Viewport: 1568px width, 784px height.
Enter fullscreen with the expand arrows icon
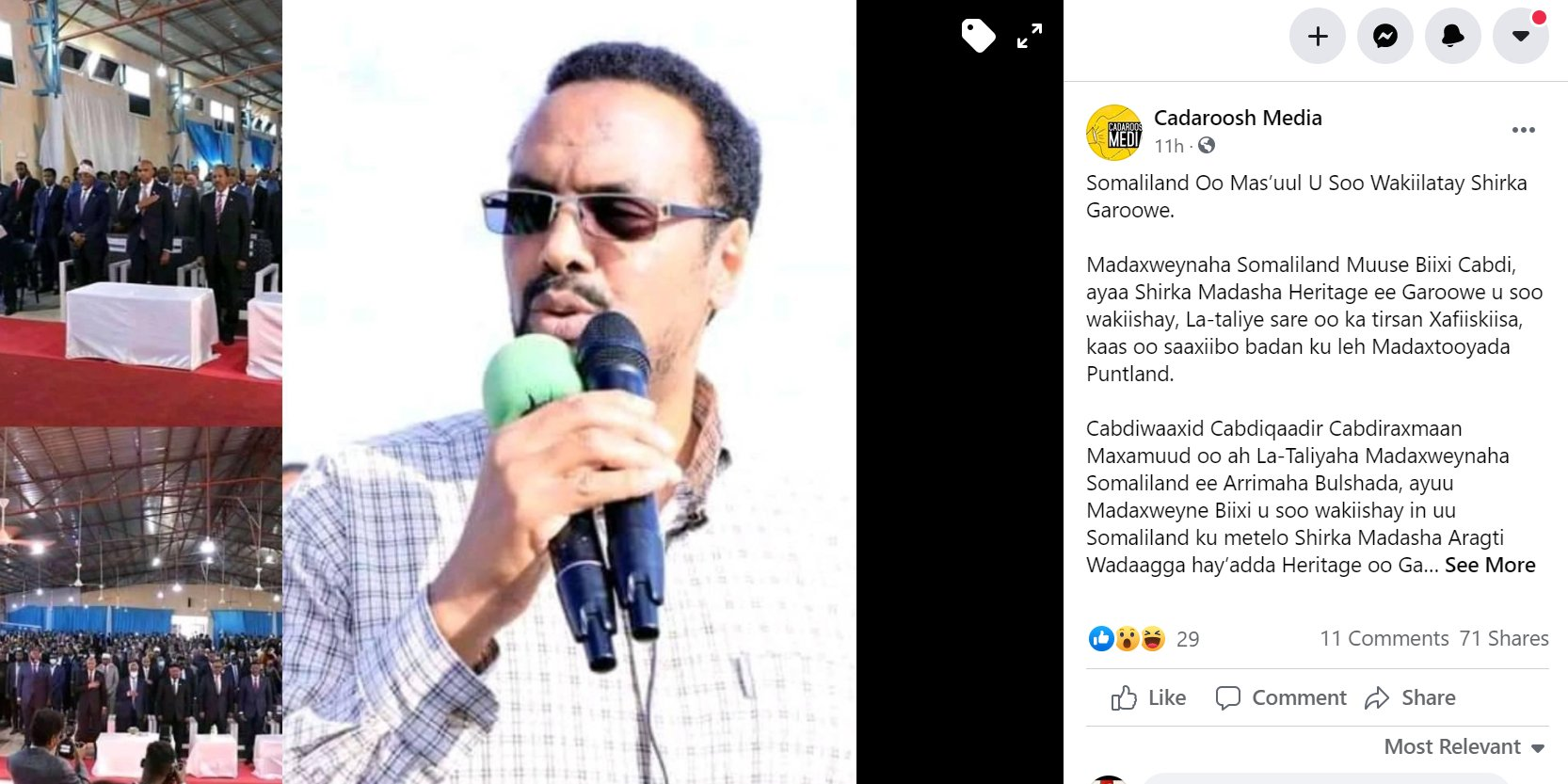(x=1030, y=36)
